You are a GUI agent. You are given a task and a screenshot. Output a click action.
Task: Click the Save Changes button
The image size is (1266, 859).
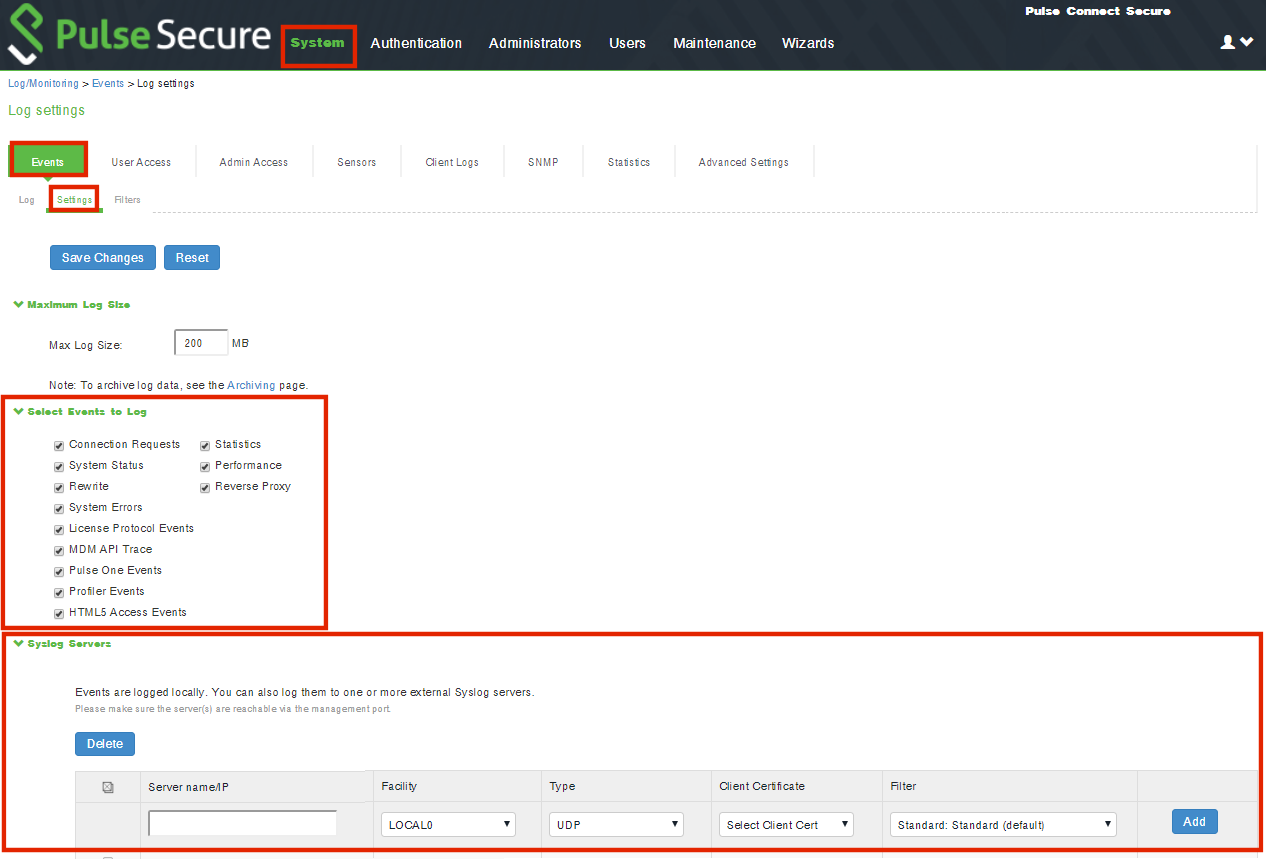(103, 258)
